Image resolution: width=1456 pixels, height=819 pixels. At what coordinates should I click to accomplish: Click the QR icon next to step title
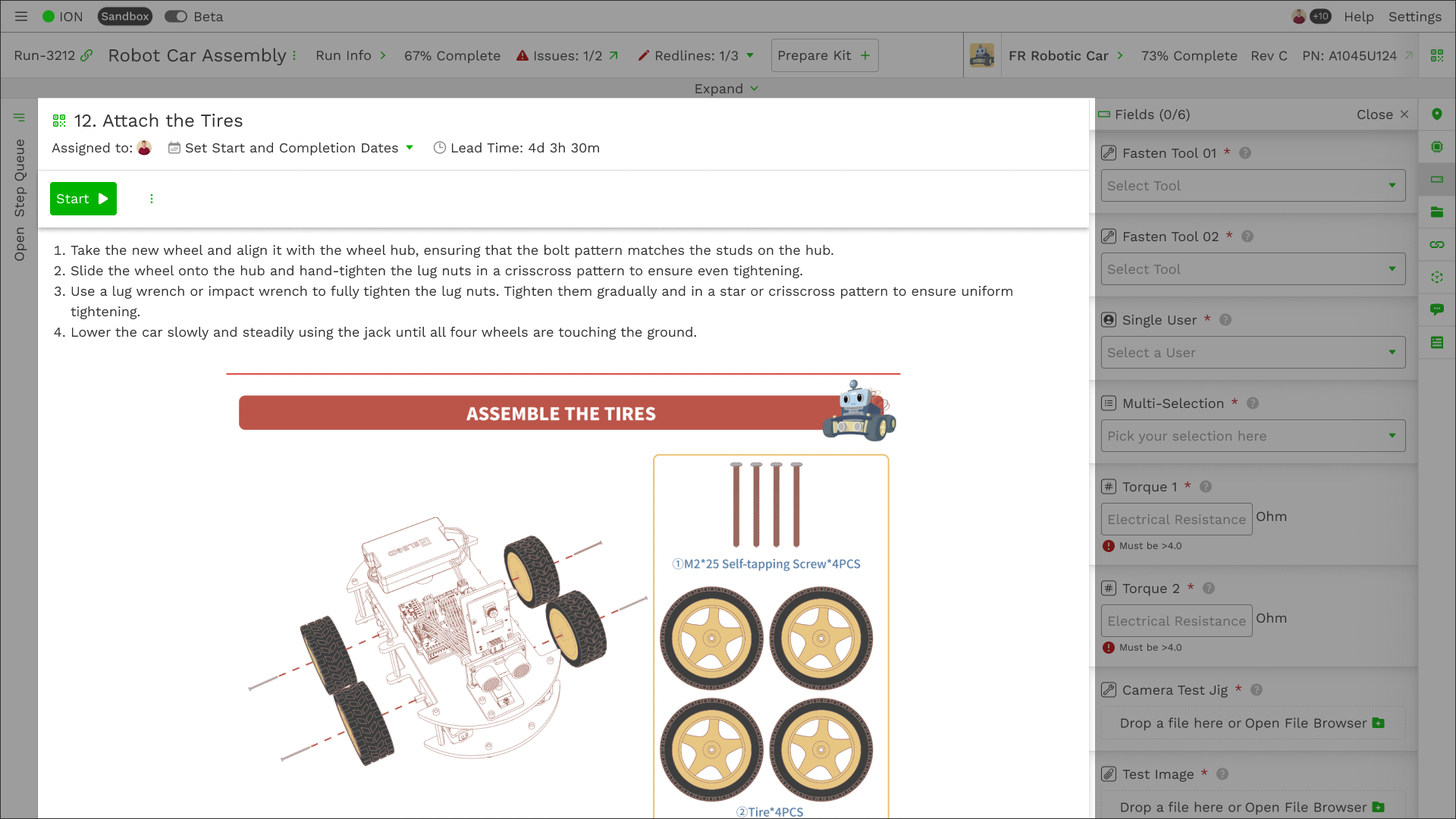pyautogui.click(x=59, y=121)
